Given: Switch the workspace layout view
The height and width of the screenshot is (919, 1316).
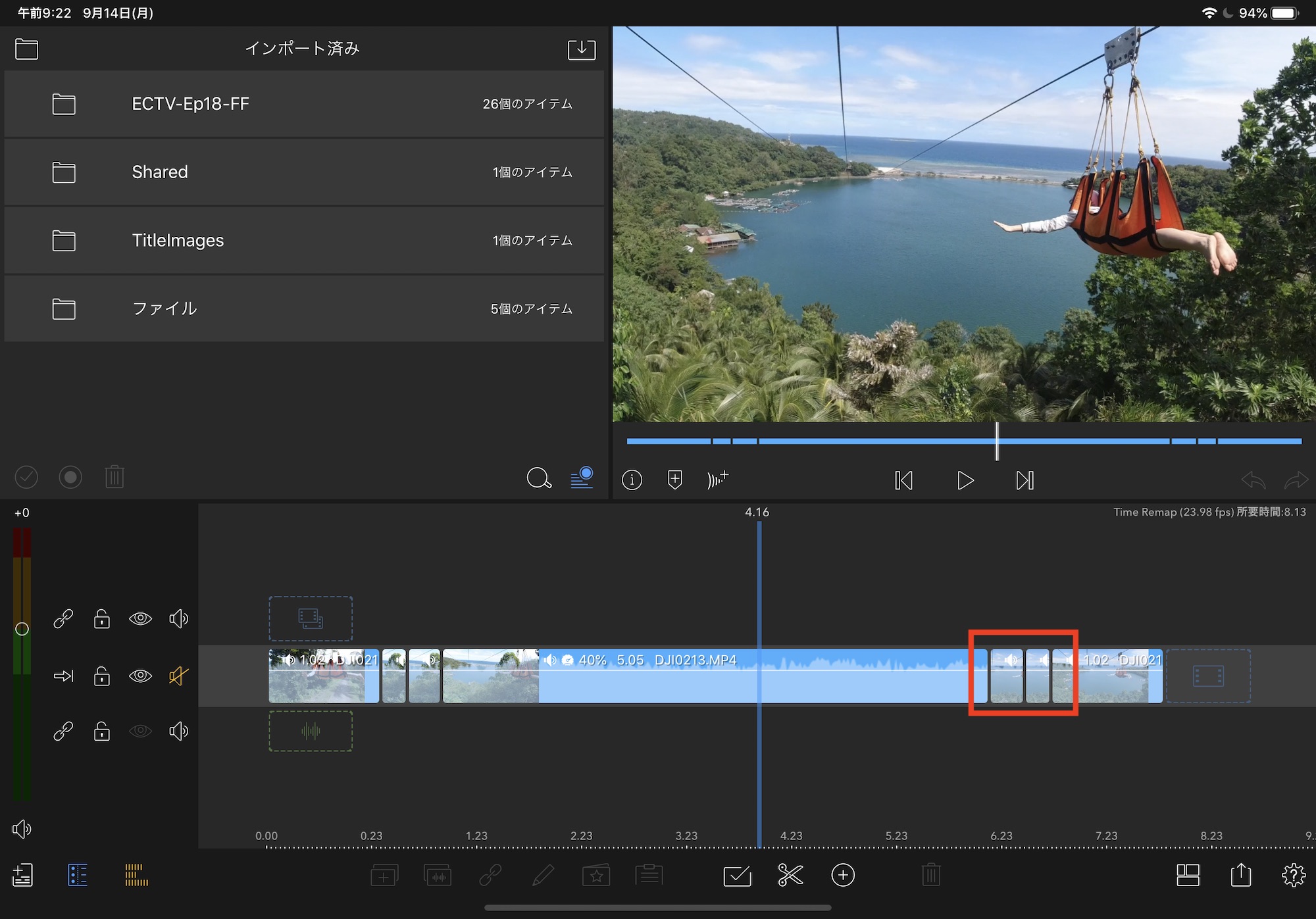Looking at the screenshot, I should pos(1188,875).
